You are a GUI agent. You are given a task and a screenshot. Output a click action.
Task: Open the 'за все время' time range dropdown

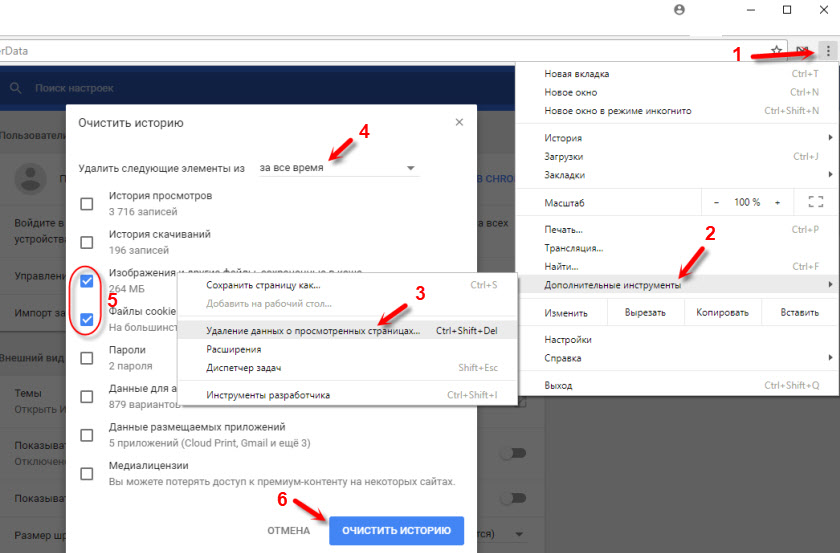pyautogui.click(x=337, y=169)
